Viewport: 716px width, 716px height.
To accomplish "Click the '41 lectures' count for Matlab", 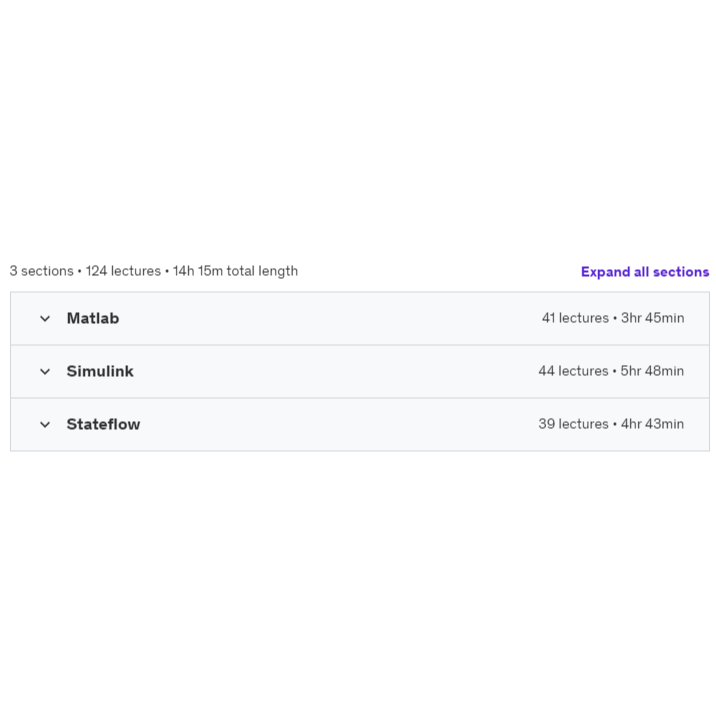I will tap(575, 319).
